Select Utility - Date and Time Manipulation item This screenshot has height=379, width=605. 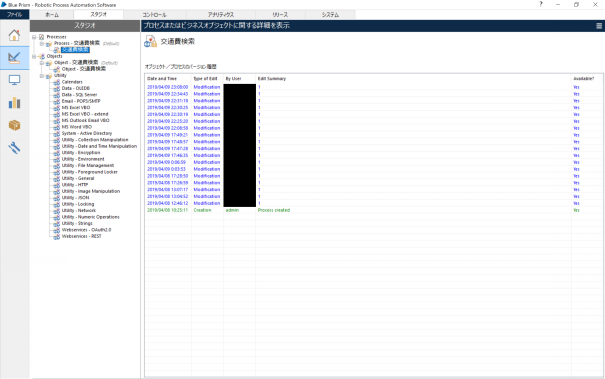point(100,146)
